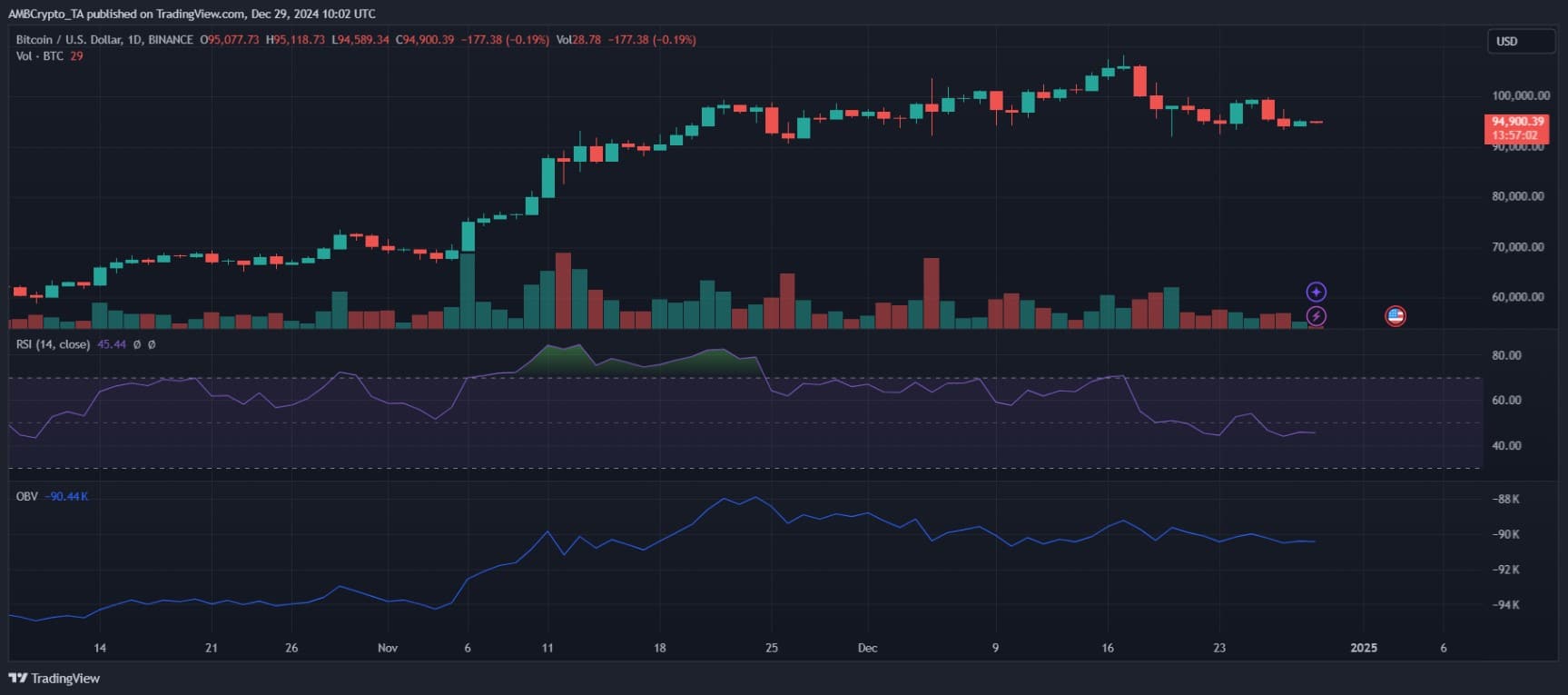Click the RSI 60.00 scale label

pyautogui.click(x=1506, y=401)
